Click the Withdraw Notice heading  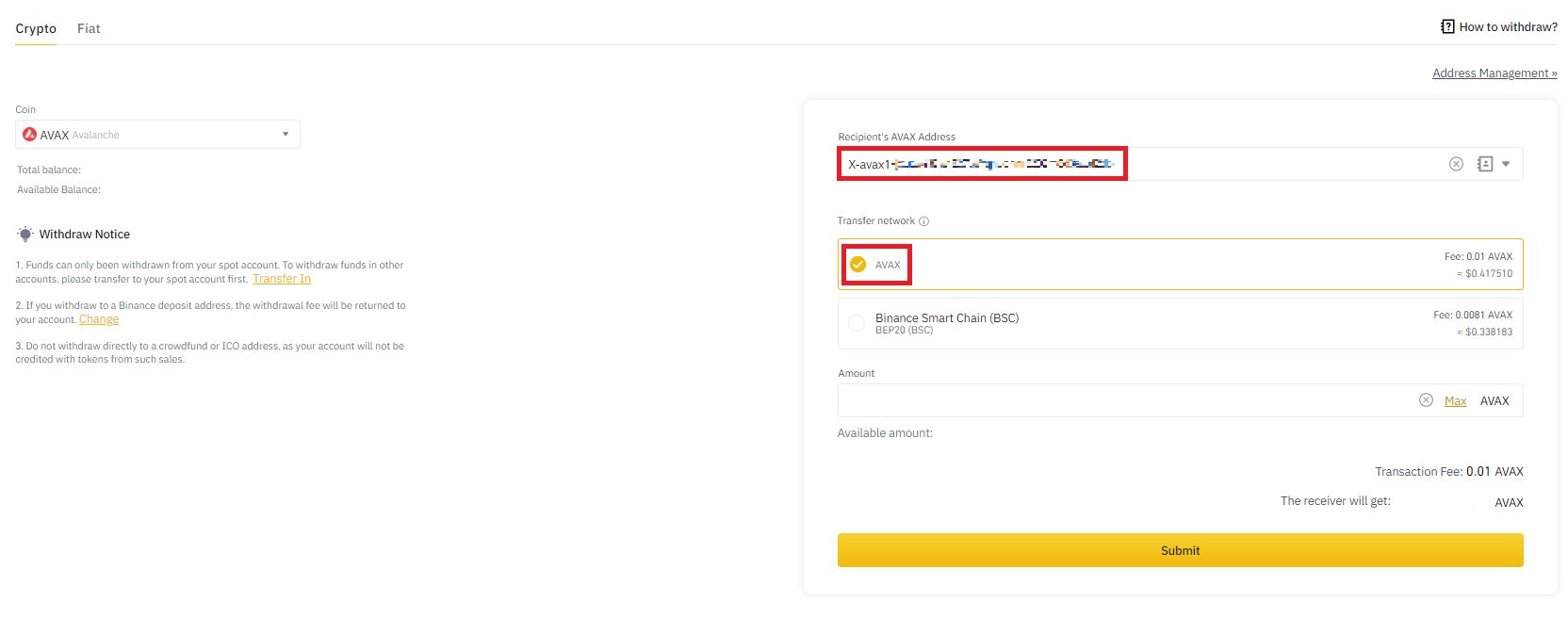[85, 234]
